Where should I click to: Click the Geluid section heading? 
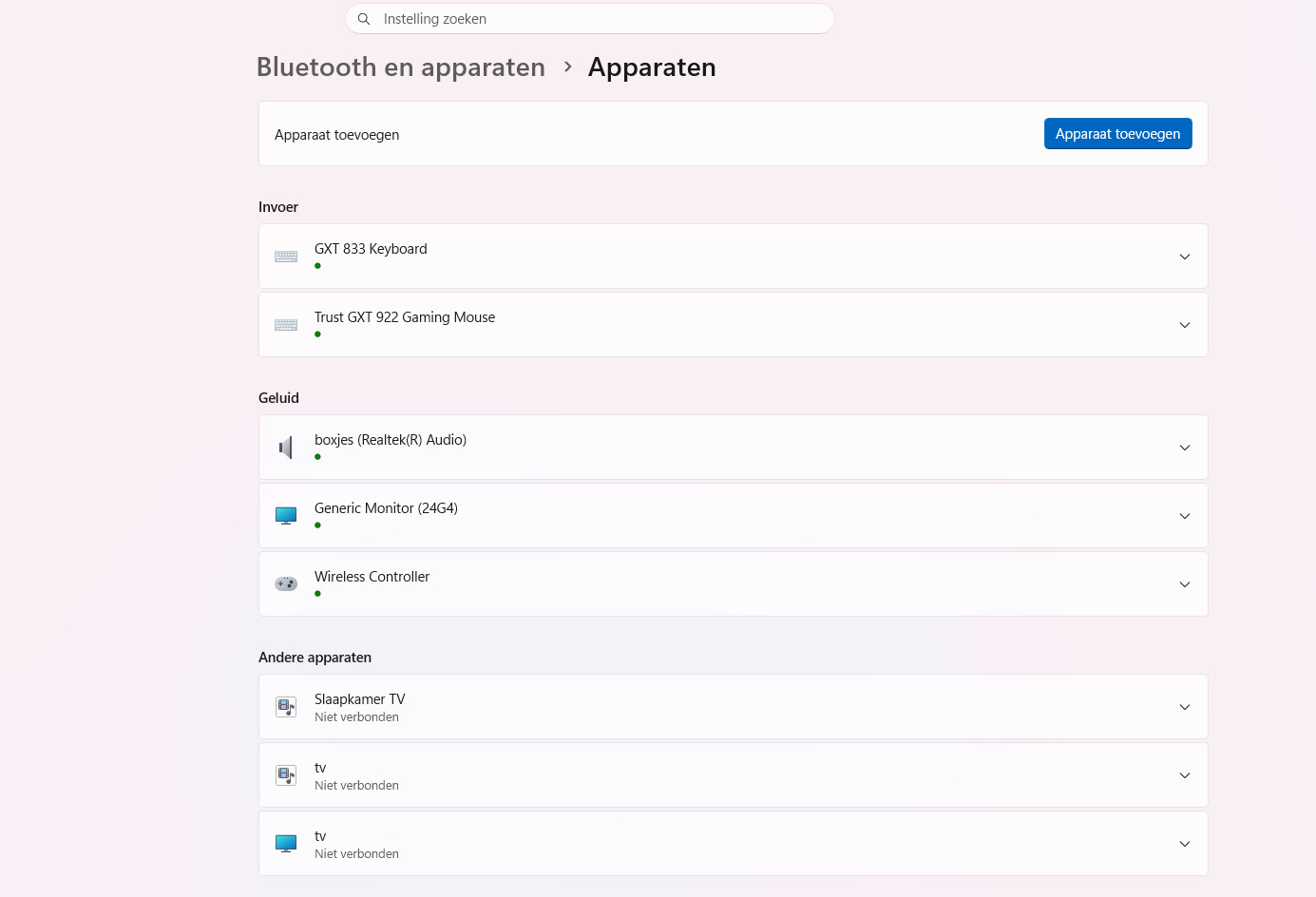coord(278,398)
